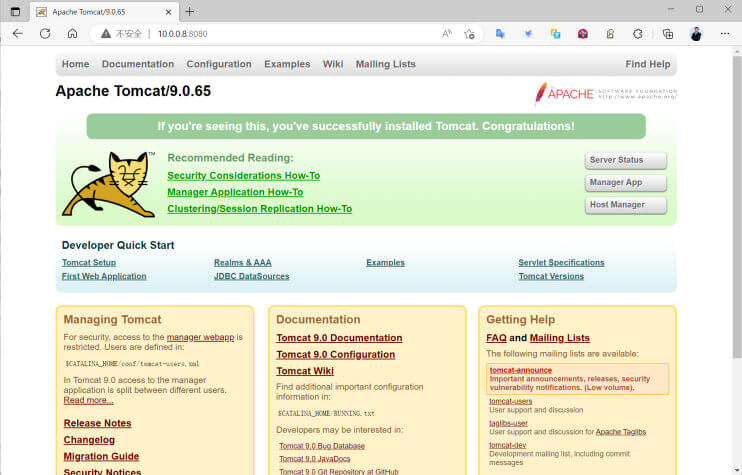Screen dimensions: 742x475
Task: Reload the page with refresh icon
Action: click(45, 34)
